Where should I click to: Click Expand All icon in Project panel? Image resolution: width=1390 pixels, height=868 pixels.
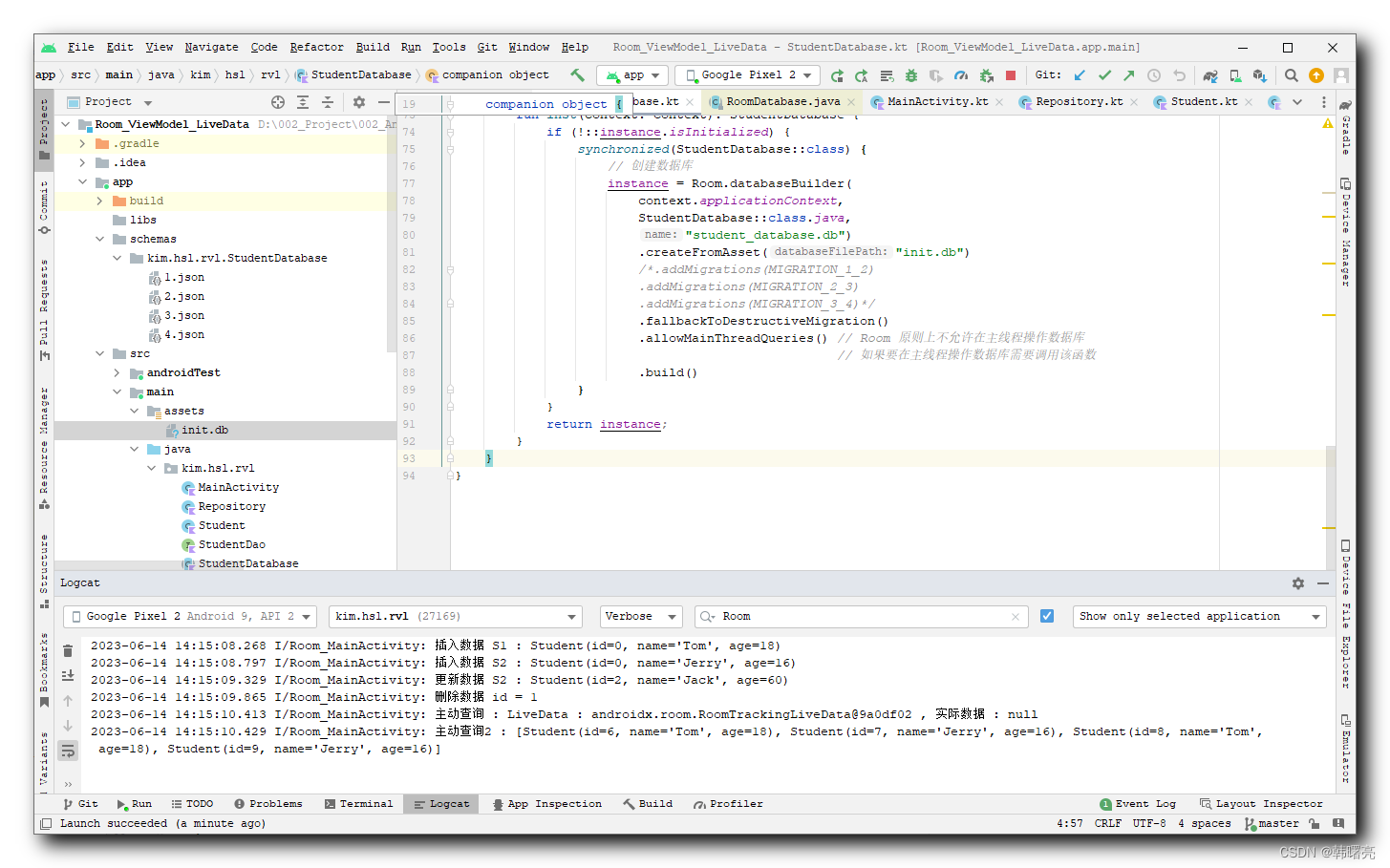303,102
